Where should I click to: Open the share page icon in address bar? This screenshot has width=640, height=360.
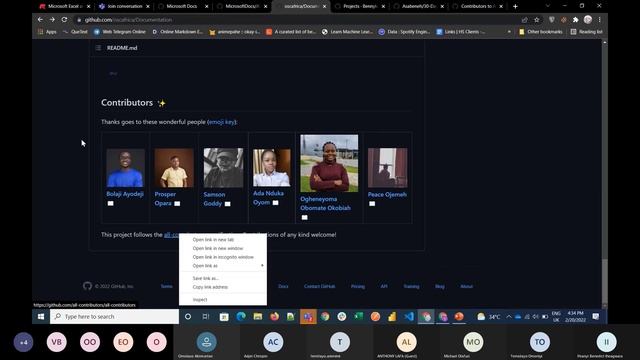[x=524, y=20]
